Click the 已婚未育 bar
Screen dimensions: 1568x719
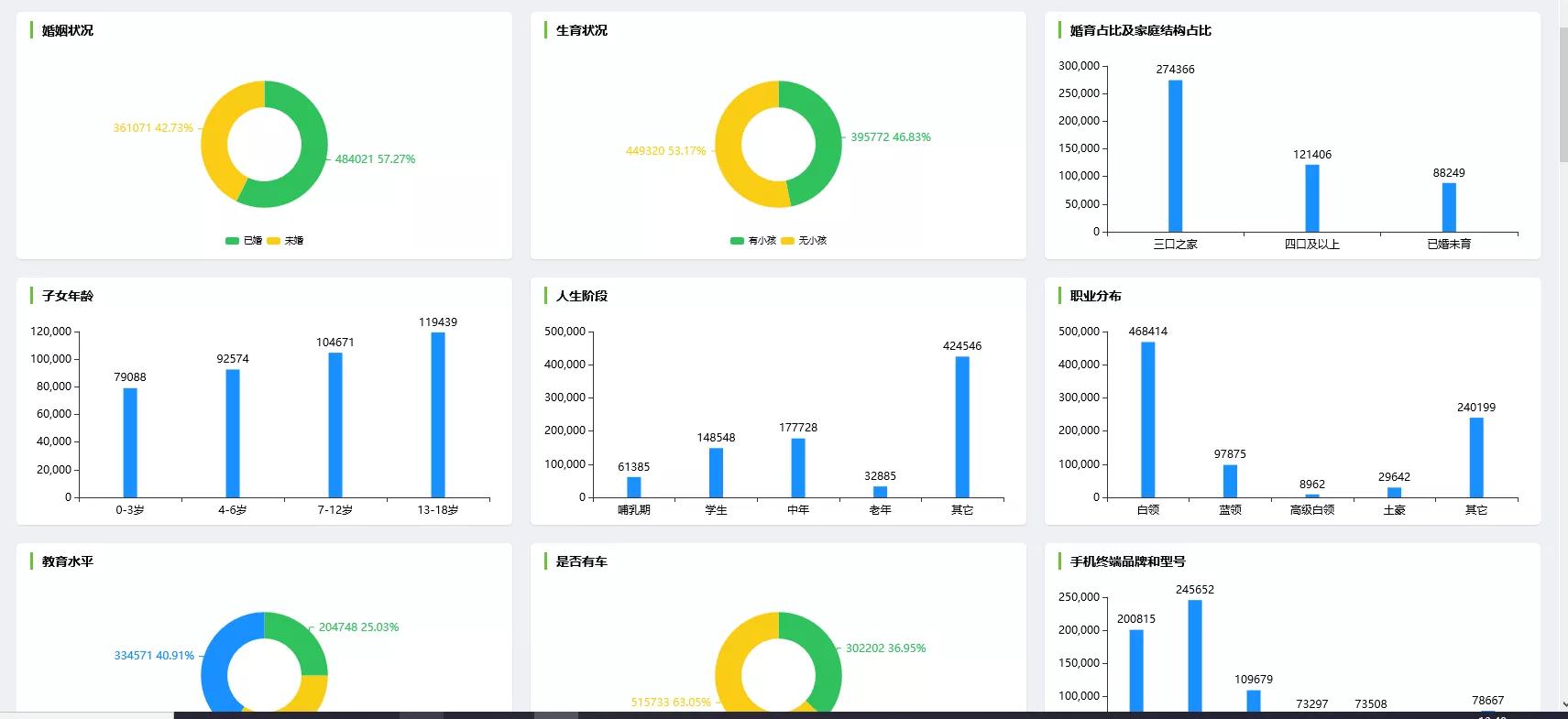(1449, 207)
